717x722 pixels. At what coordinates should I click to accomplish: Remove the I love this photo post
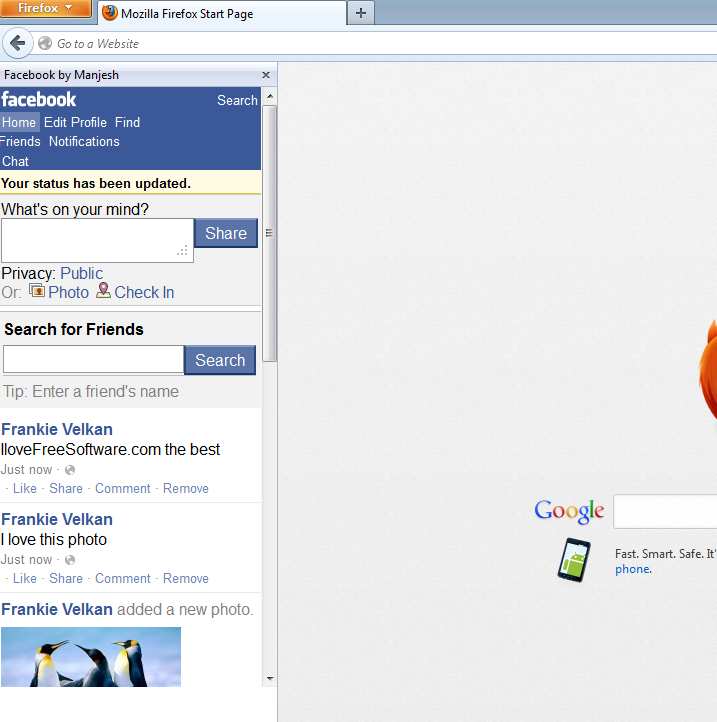click(186, 578)
